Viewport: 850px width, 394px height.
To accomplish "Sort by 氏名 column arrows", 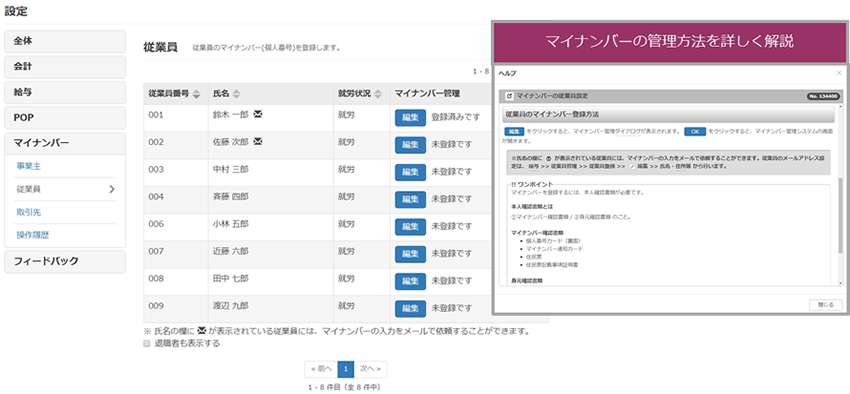I will coord(236,94).
